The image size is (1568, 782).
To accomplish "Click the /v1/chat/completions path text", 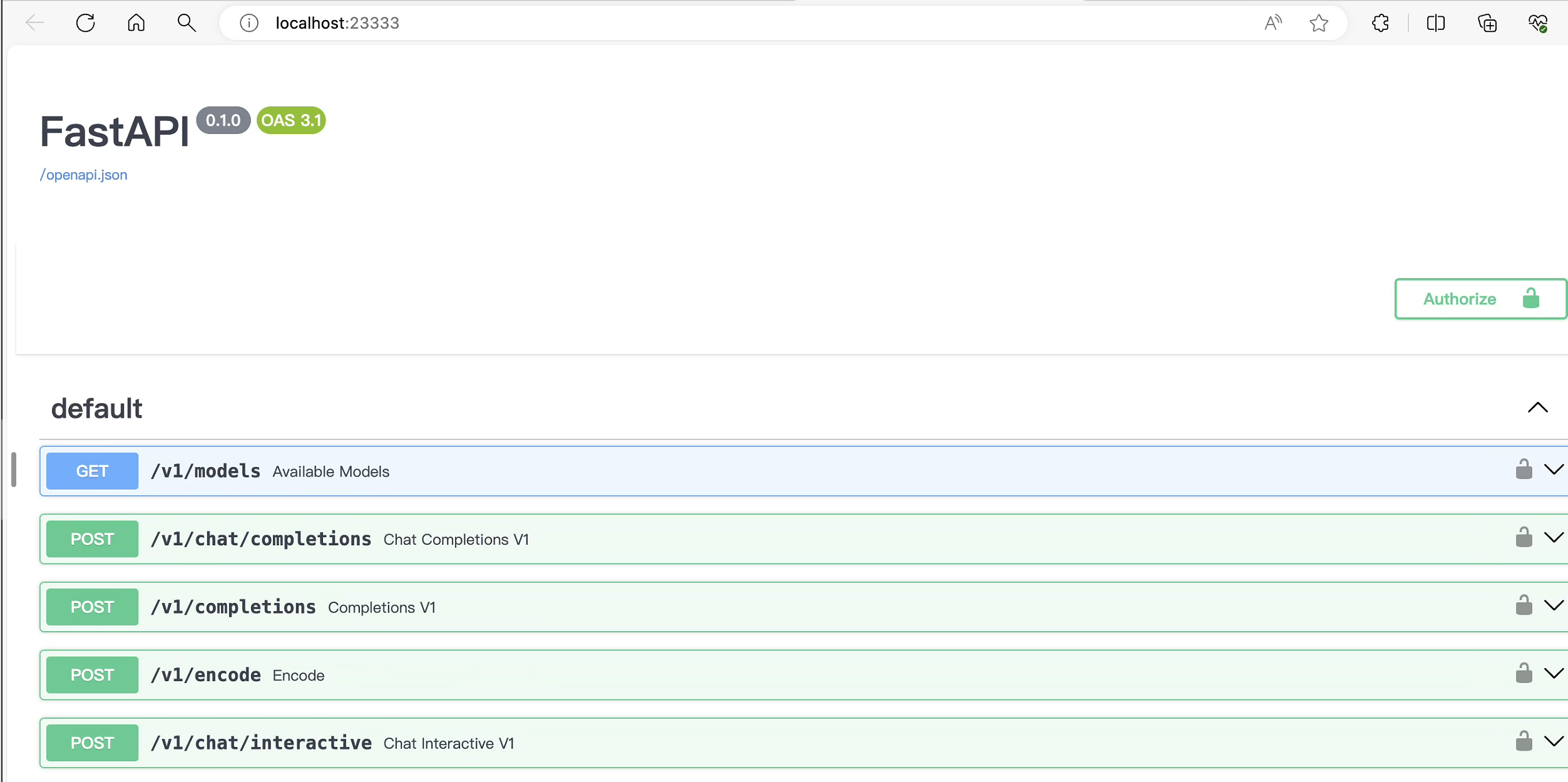I will 261,539.
